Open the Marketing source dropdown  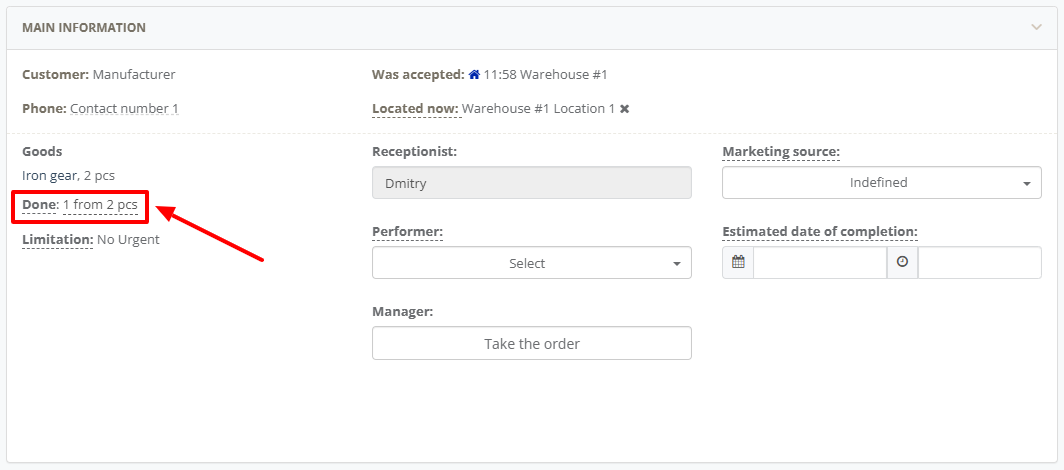point(881,182)
